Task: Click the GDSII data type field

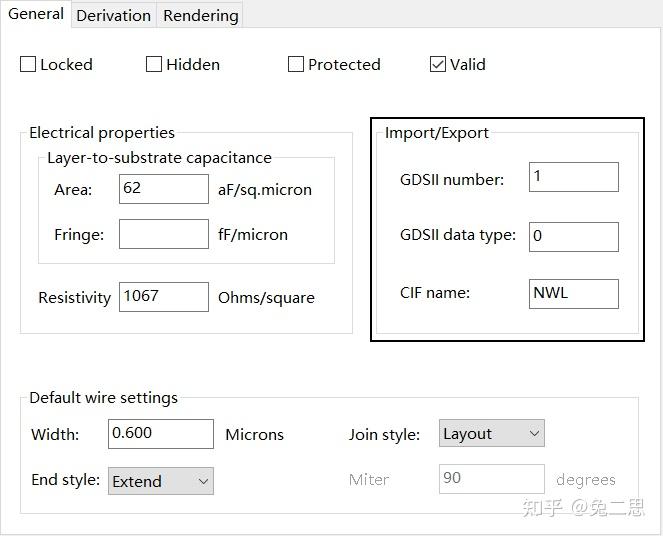Action: tap(574, 236)
